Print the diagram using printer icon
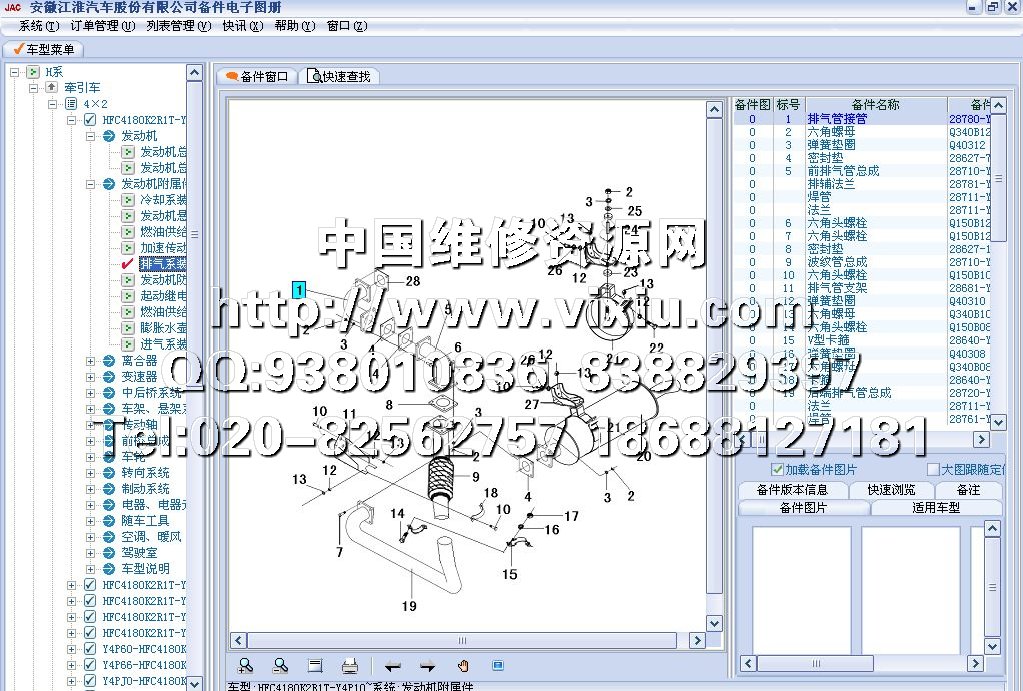This screenshot has height=691, width=1023. pyautogui.click(x=350, y=665)
